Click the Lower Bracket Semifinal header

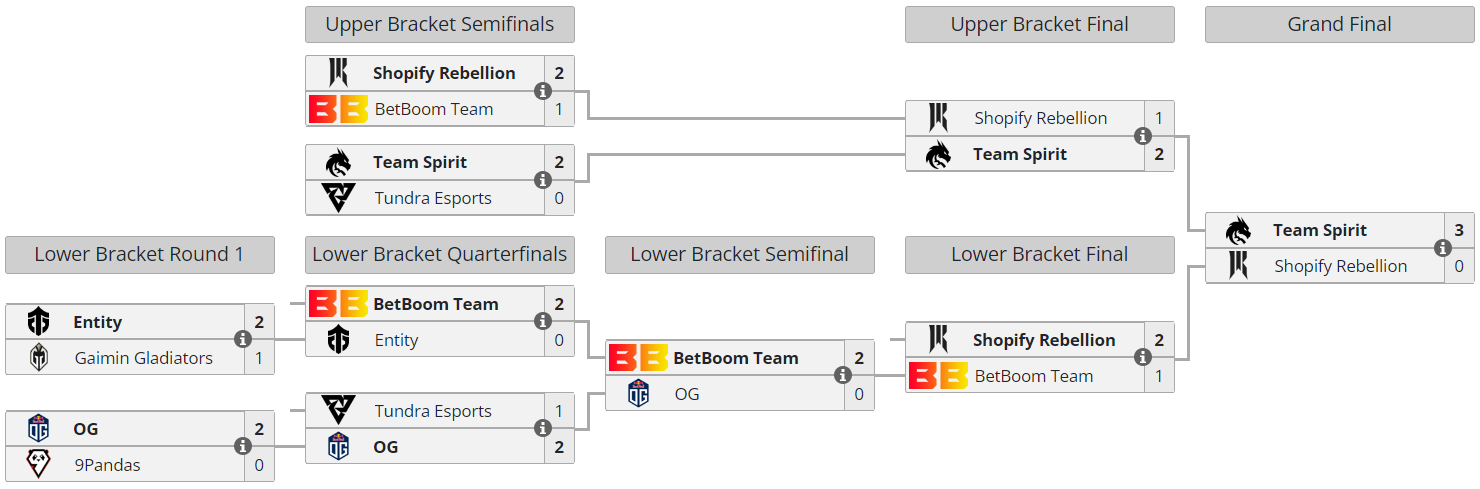click(739, 255)
